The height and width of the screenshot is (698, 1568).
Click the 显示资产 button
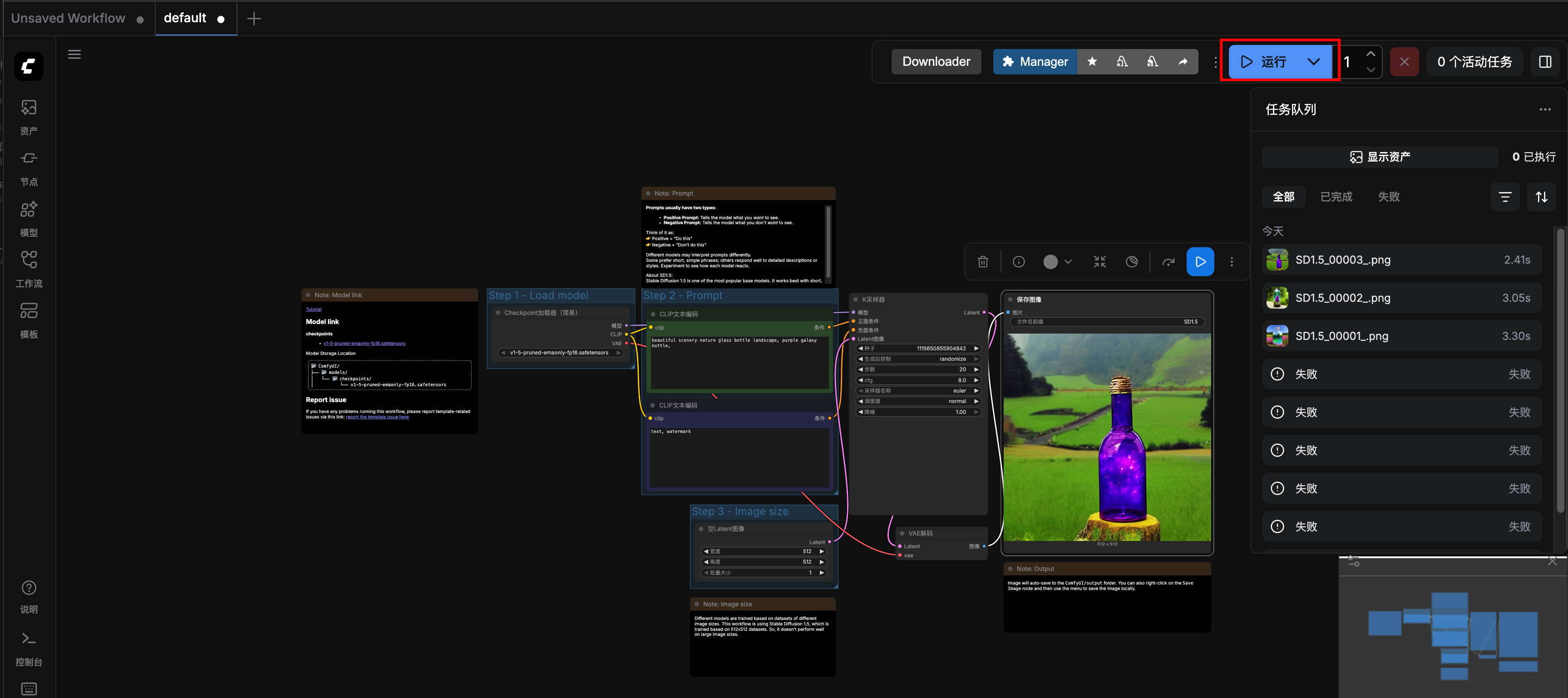[x=1379, y=157]
